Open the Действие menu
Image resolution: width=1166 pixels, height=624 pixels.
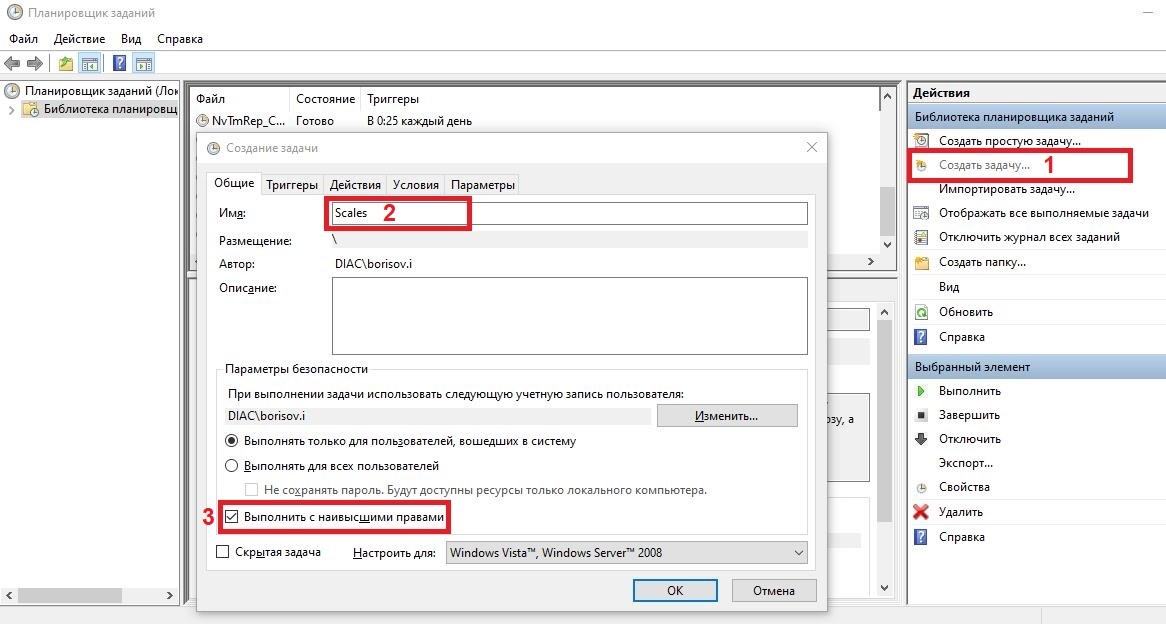pyautogui.click(x=78, y=39)
